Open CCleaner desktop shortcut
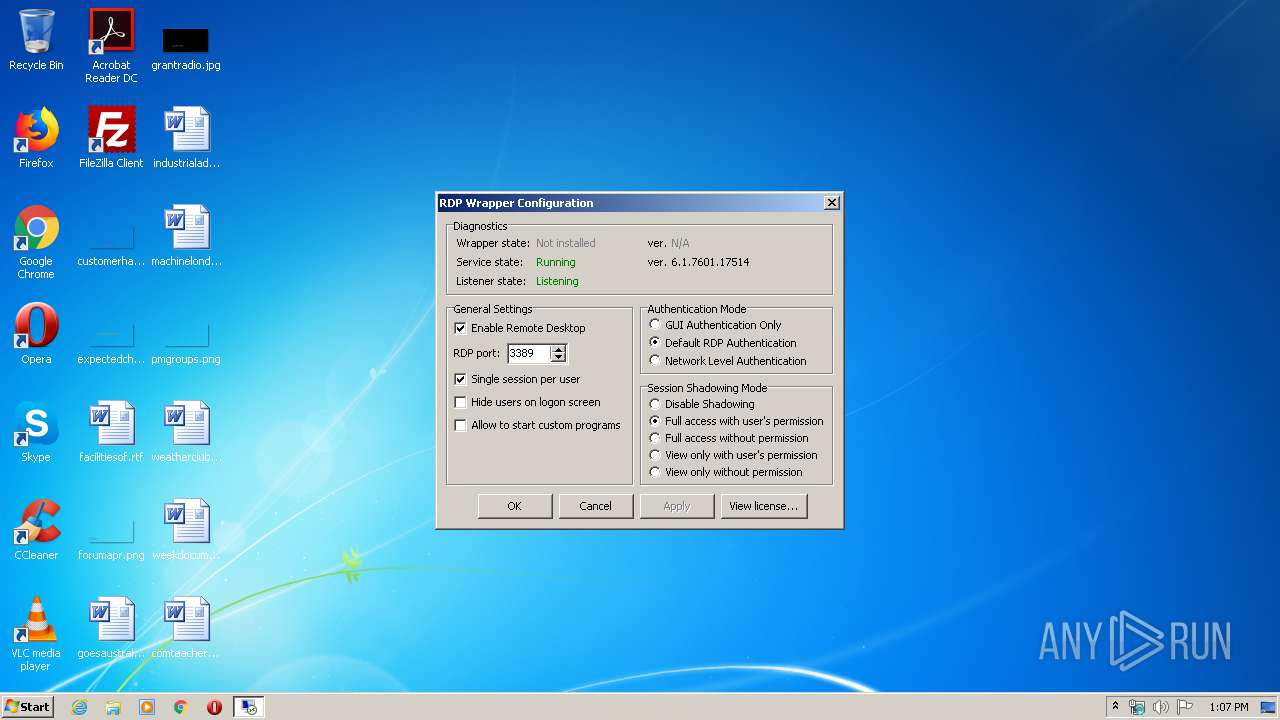The image size is (1280, 720). pyautogui.click(x=36, y=530)
